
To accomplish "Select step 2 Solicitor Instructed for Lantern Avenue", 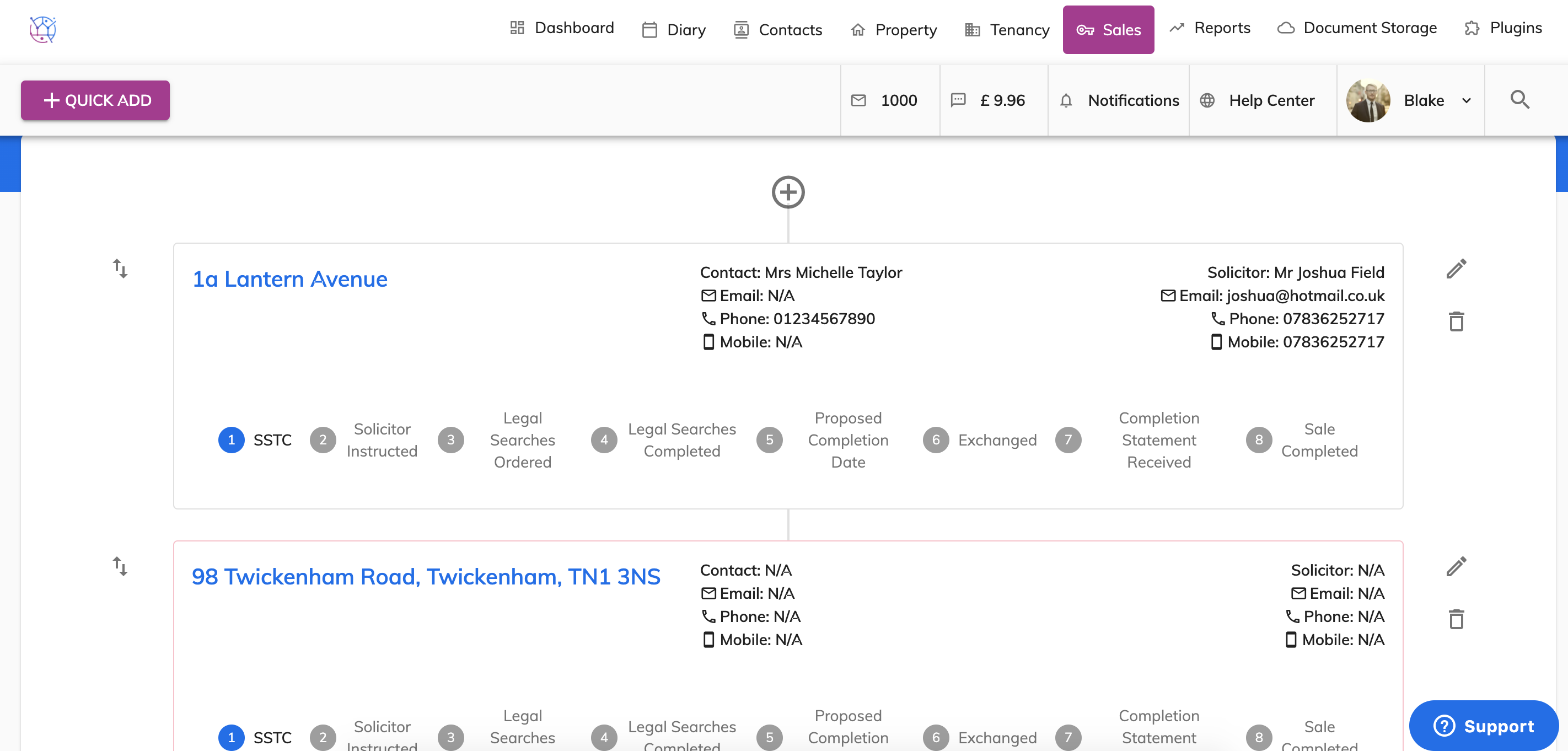I will (x=323, y=440).
